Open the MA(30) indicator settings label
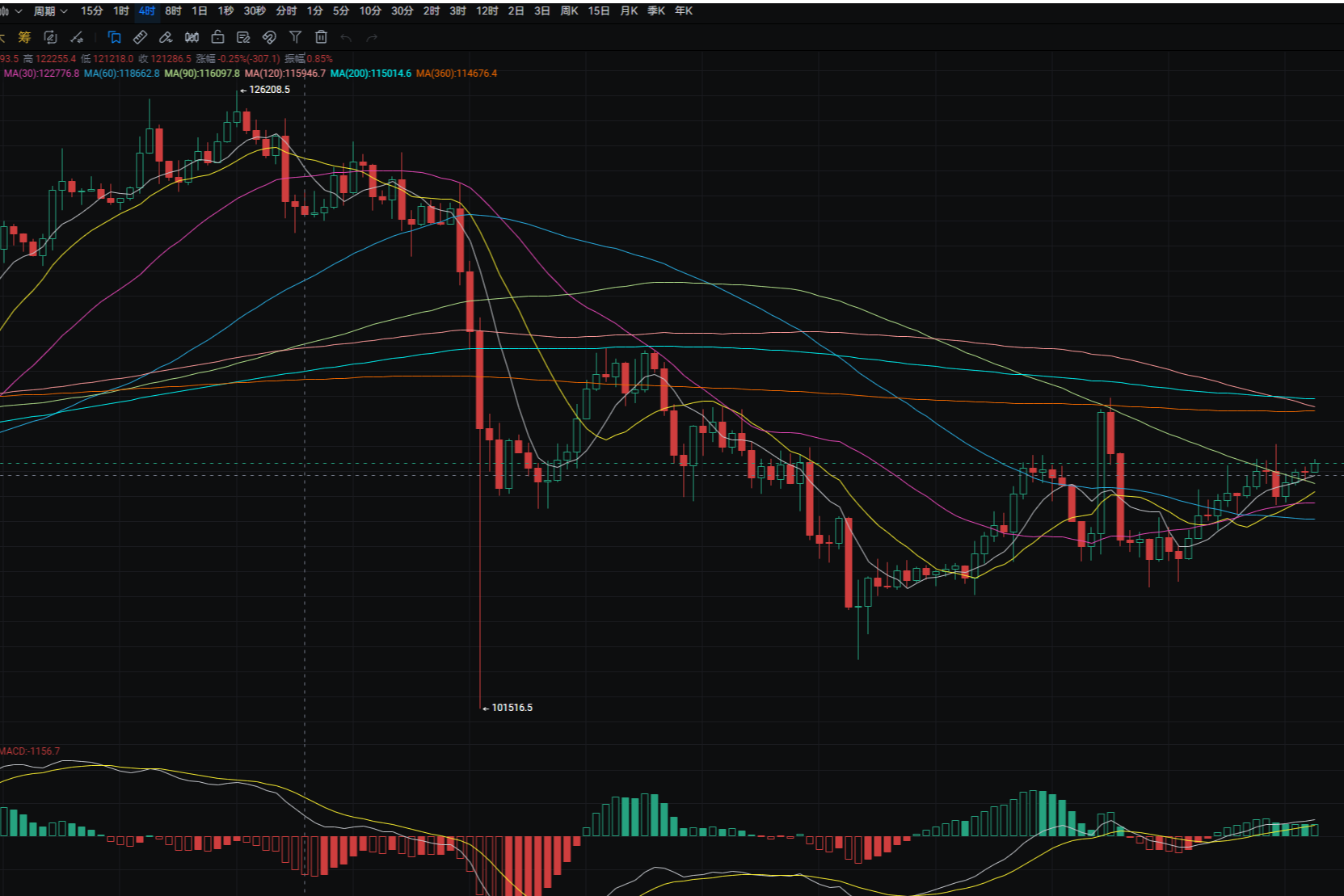 point(41,74)
